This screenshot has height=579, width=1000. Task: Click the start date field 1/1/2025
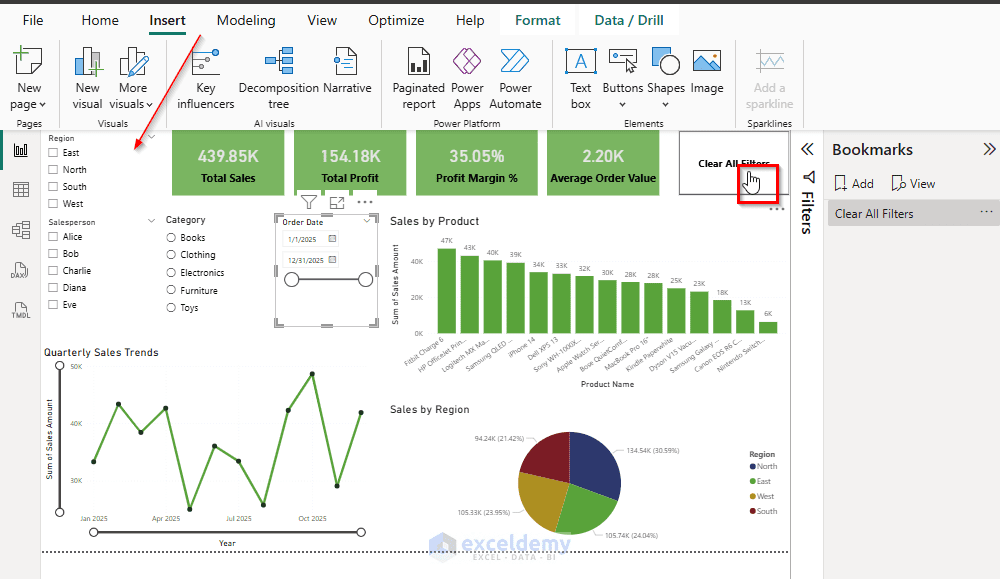click(311, 239)
